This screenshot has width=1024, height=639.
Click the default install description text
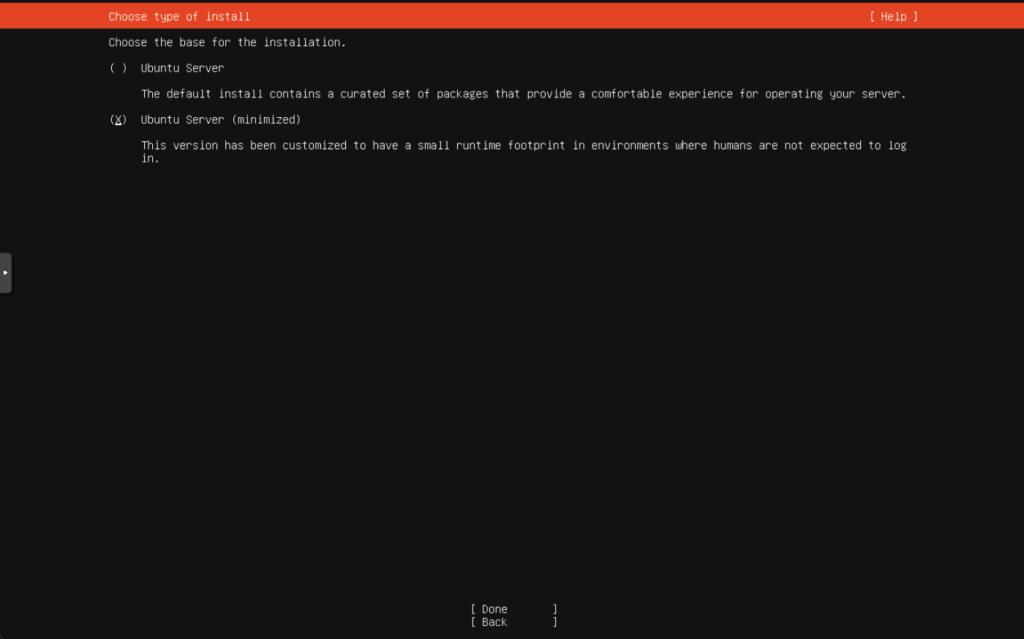(x=522, y=94)
